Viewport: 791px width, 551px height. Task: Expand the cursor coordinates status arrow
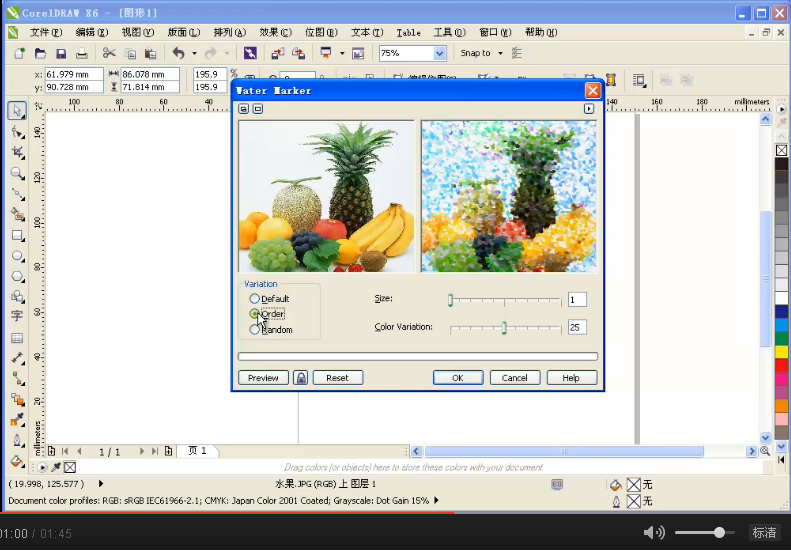point(101,484)
